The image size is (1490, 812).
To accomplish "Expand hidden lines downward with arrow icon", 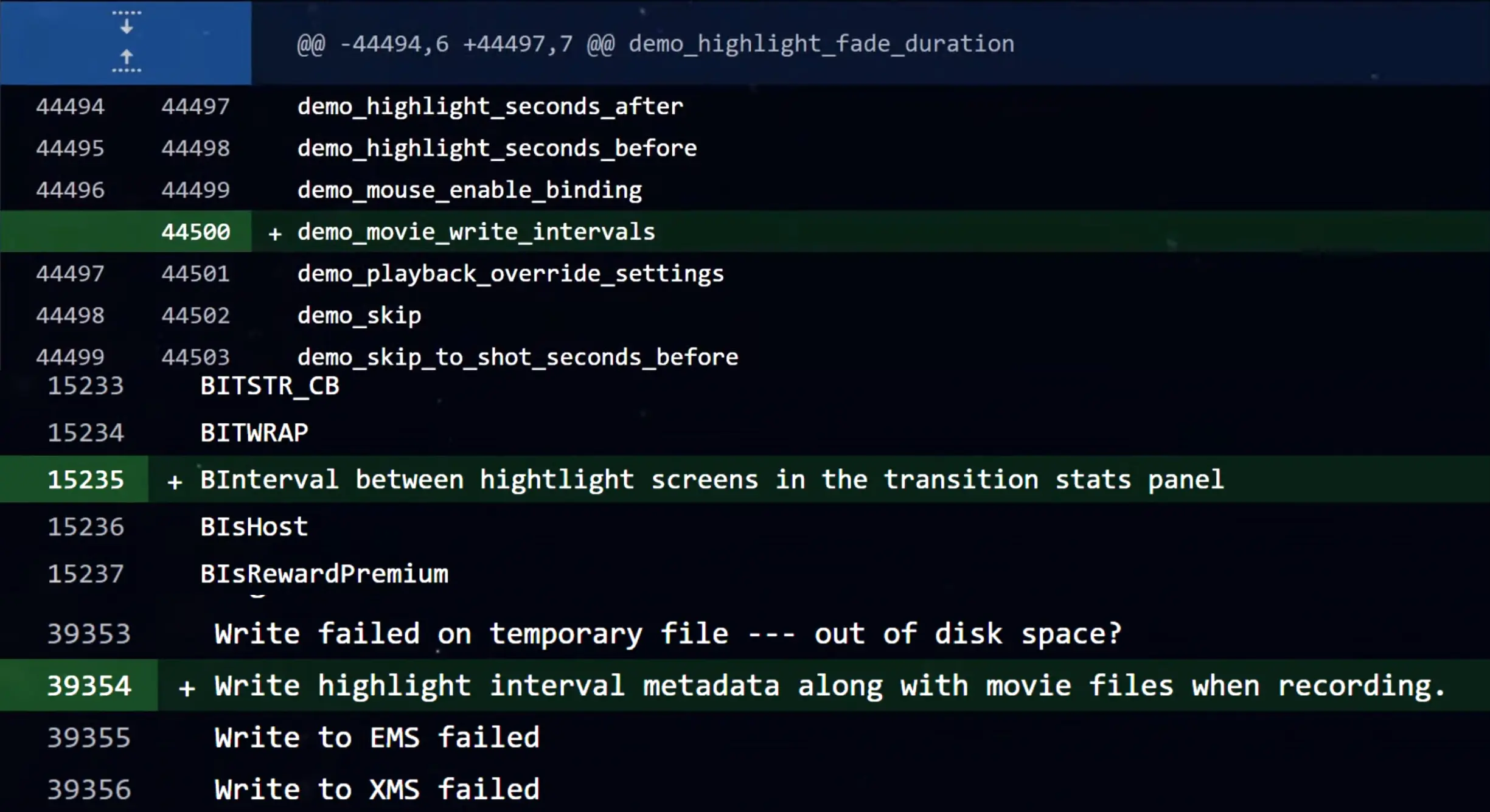I will click(127, 22).
